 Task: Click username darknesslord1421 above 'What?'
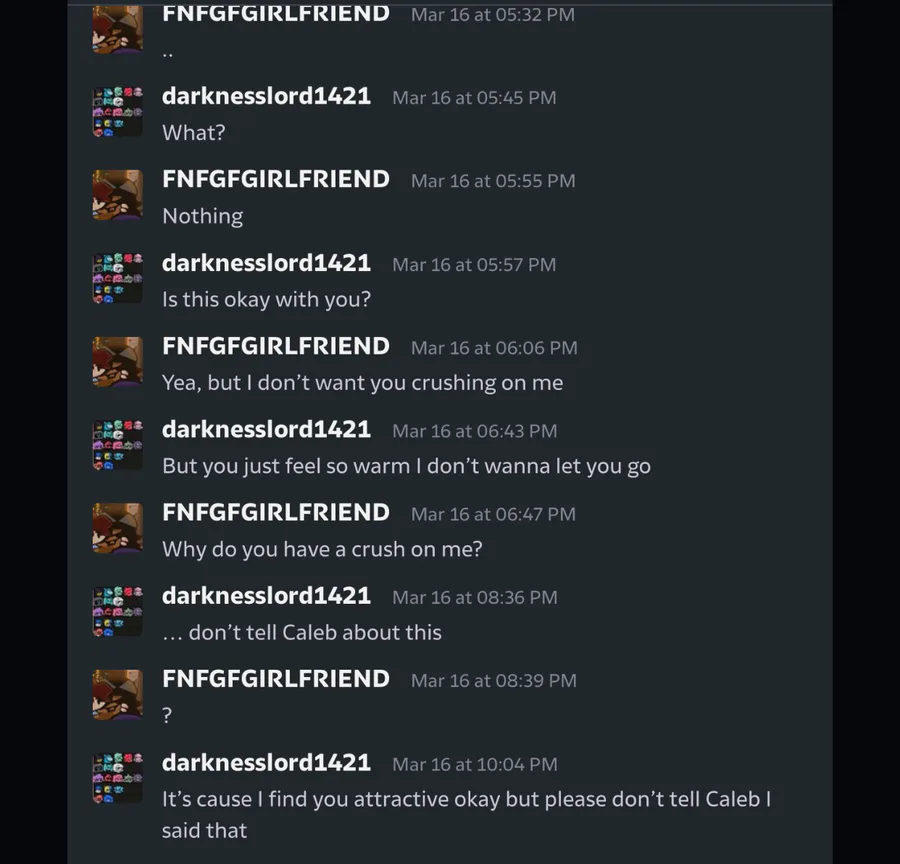[266, 96]
